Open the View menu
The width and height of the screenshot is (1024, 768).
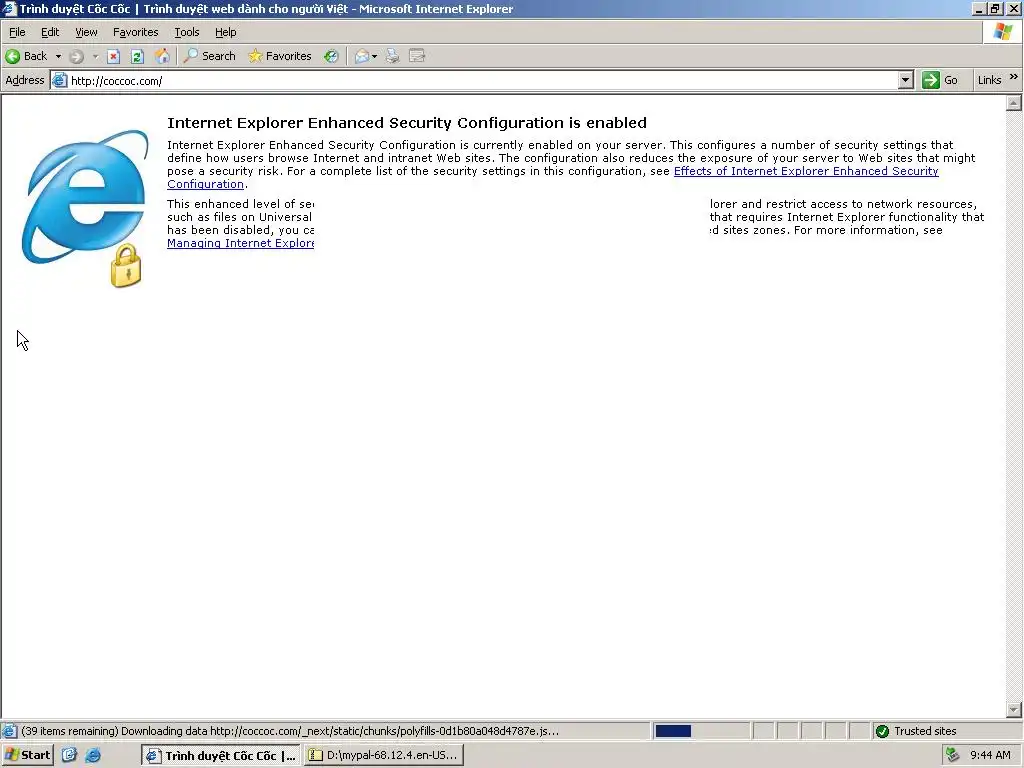86,32
